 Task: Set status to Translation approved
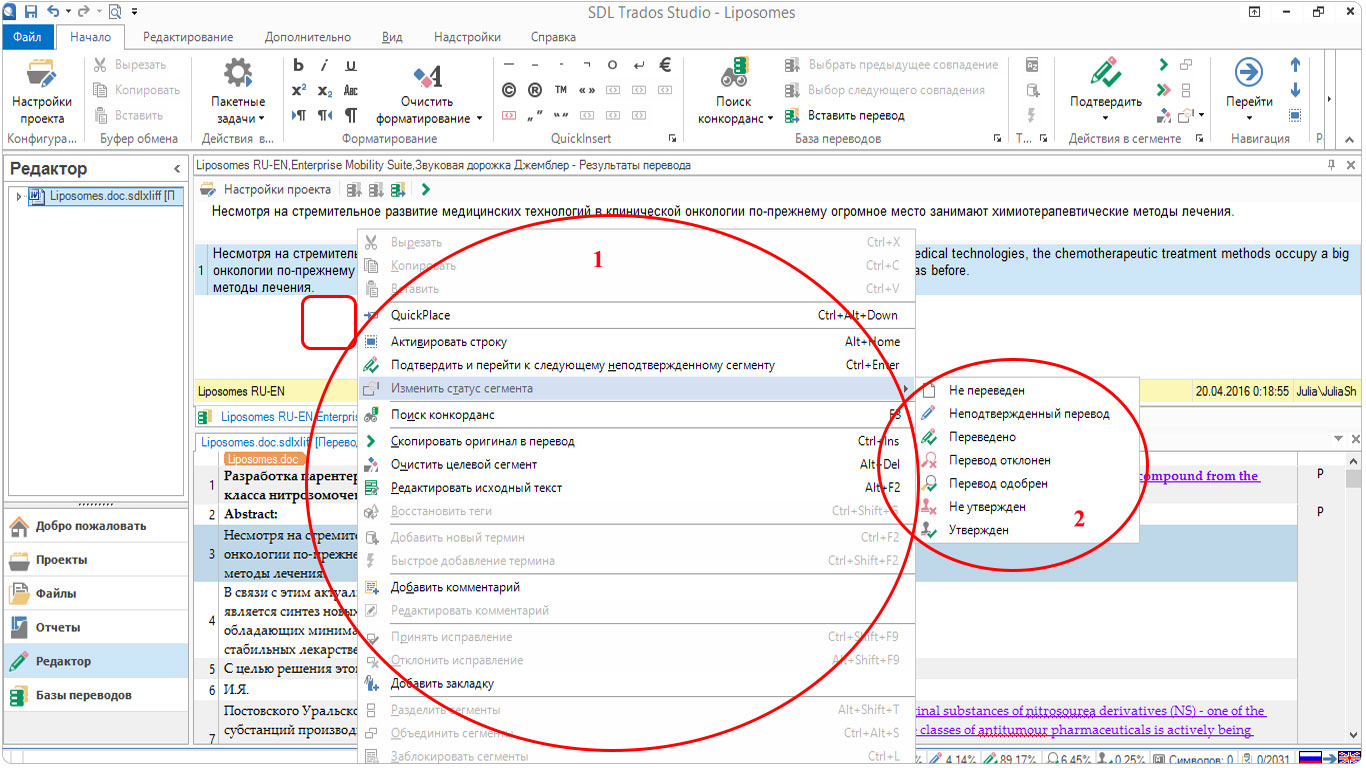click(1027, 483)
